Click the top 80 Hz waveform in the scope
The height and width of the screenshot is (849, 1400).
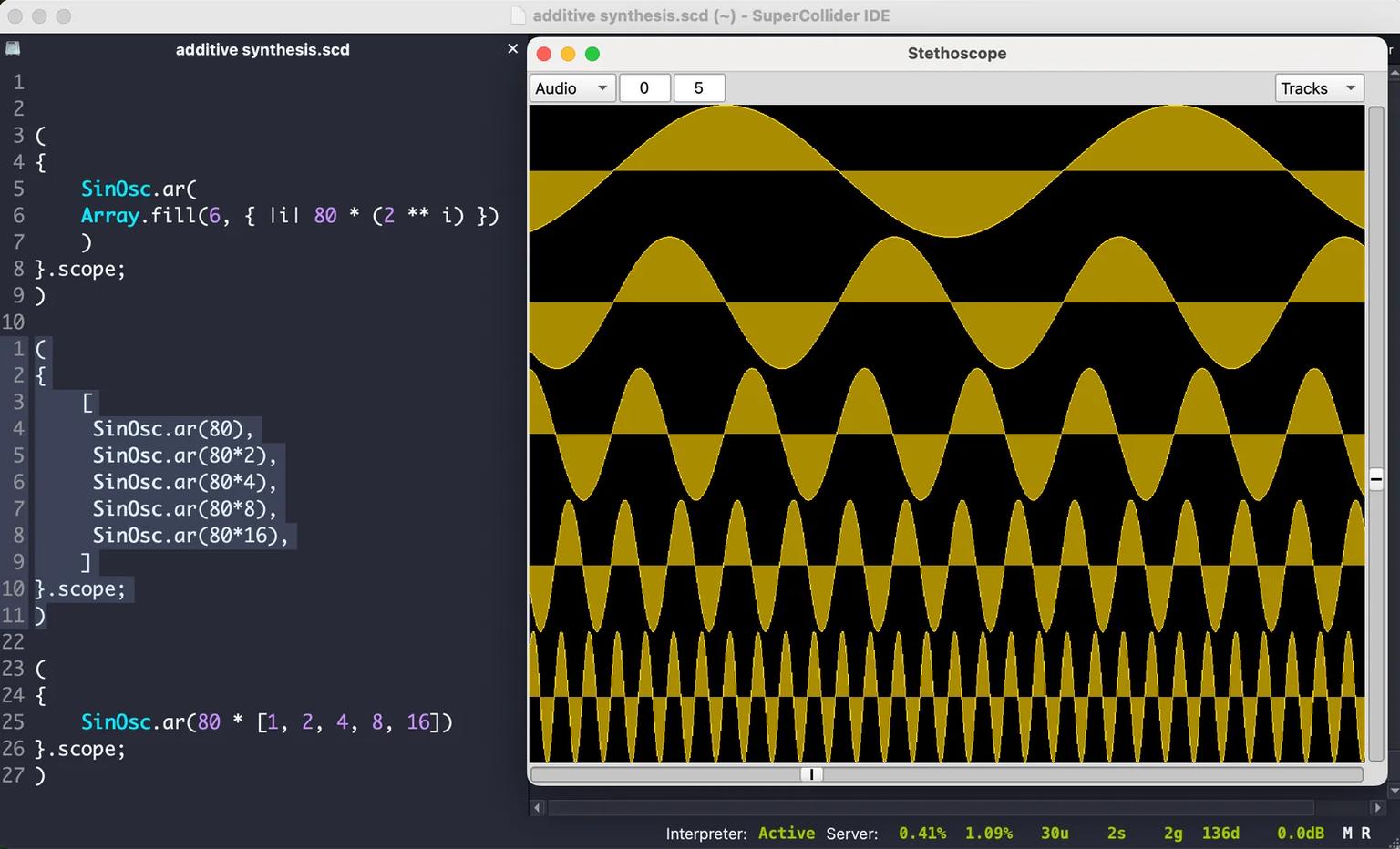(x=947, y=170)
